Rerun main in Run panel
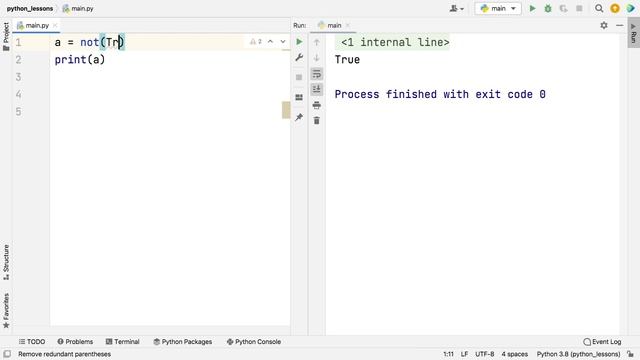640x360 pixels. click(299, 42)
